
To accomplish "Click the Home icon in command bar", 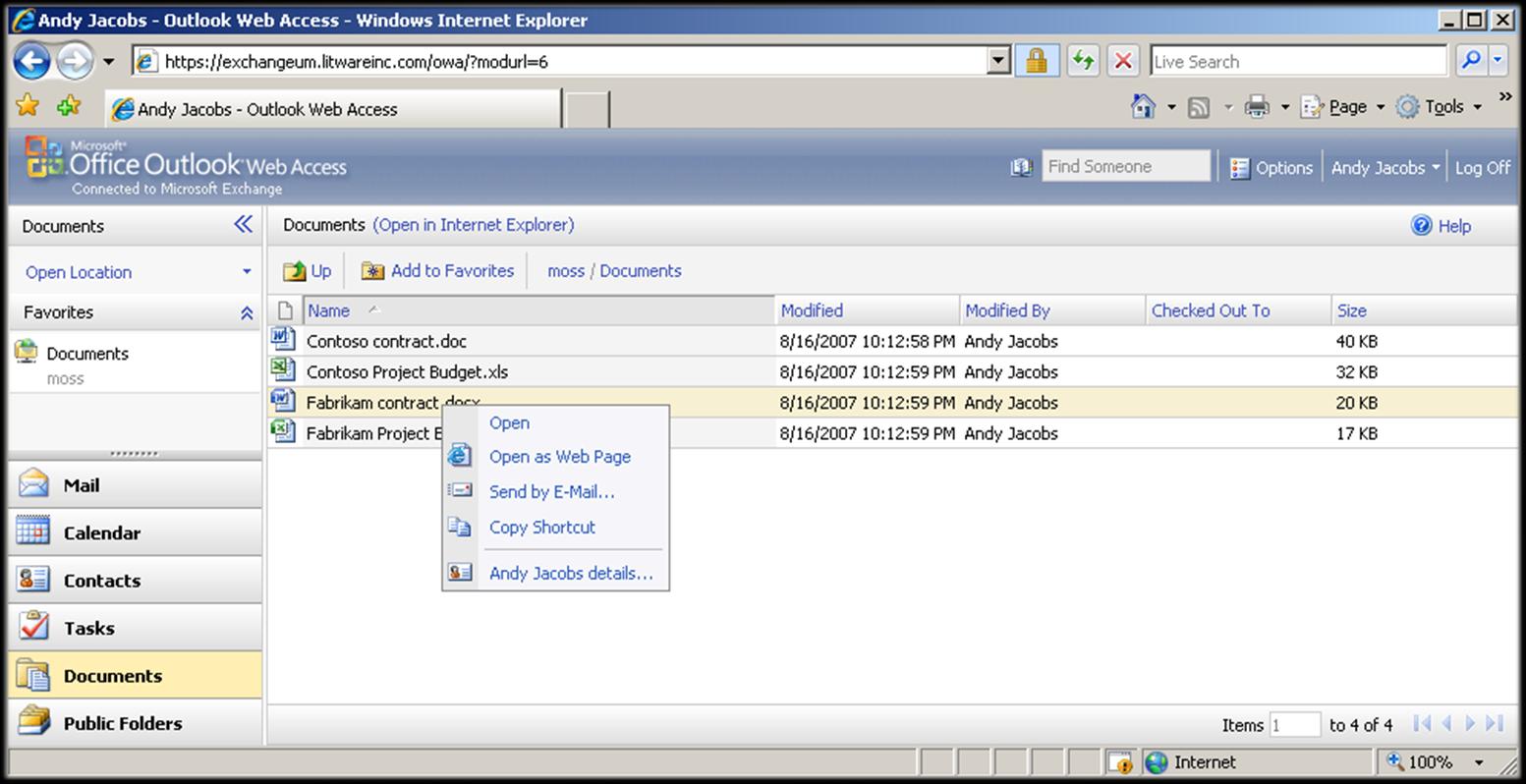I will [x=1142, y=106].
